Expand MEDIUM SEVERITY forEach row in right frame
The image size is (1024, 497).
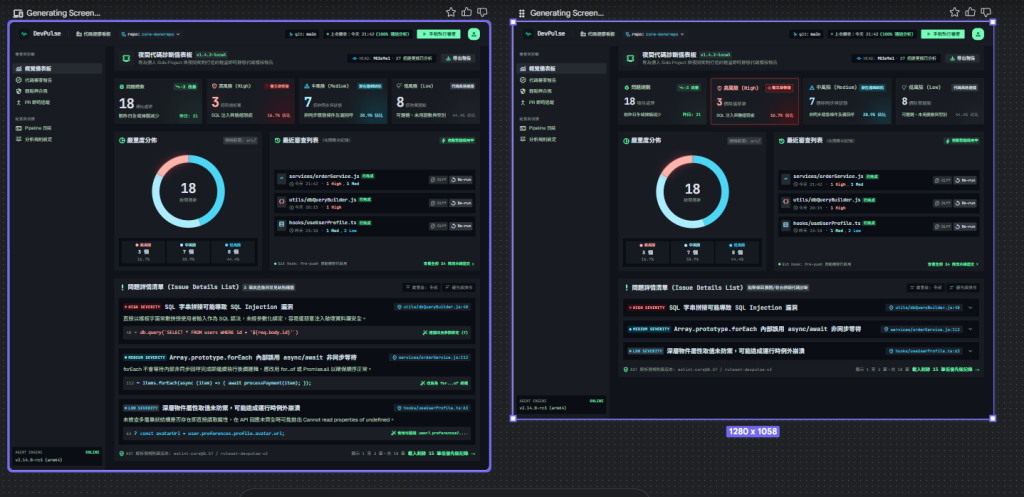point(801,329)
